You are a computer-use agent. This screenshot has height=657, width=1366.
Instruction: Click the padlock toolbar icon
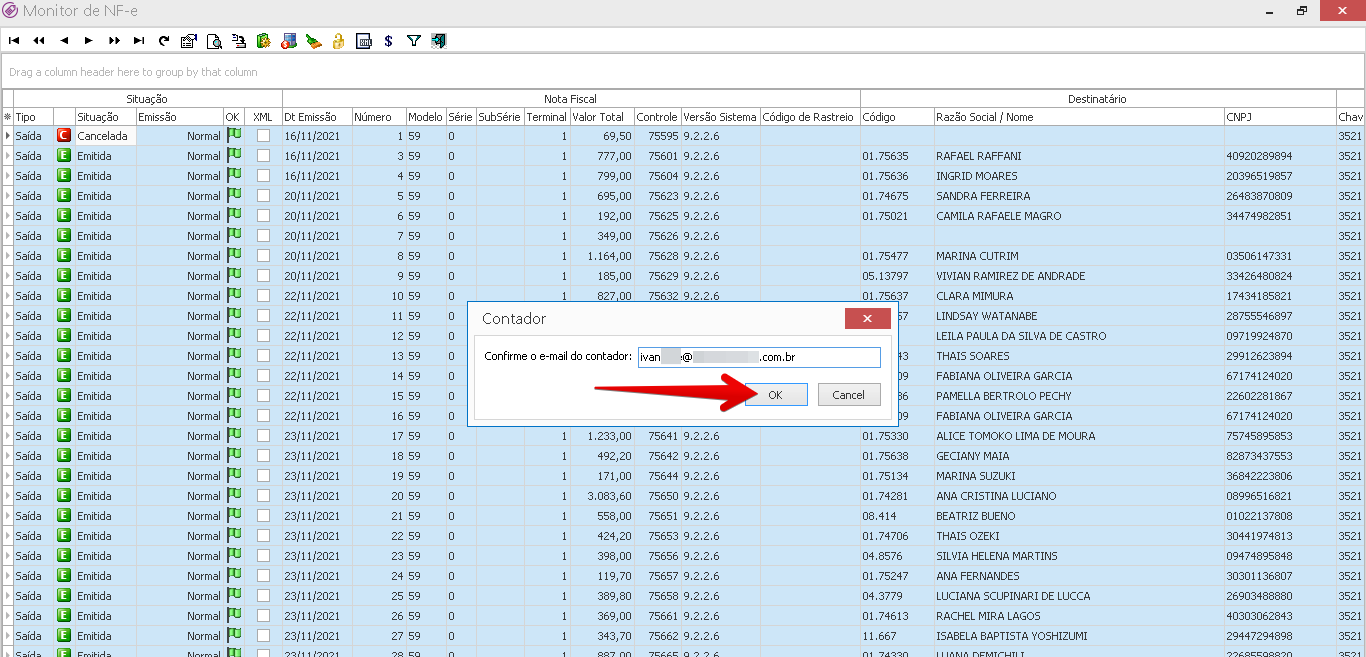[339, 41]
